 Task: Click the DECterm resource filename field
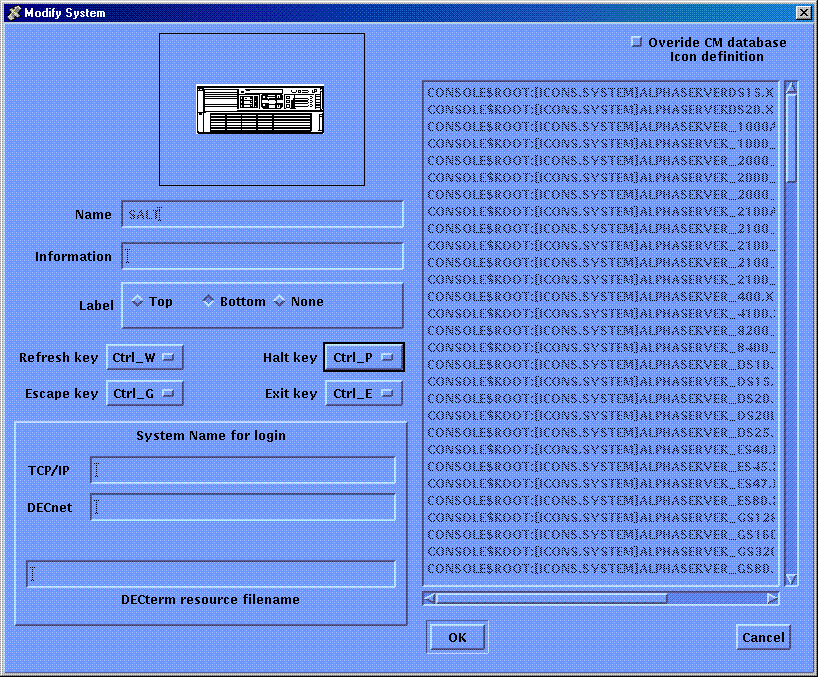[x=211, y=574]
